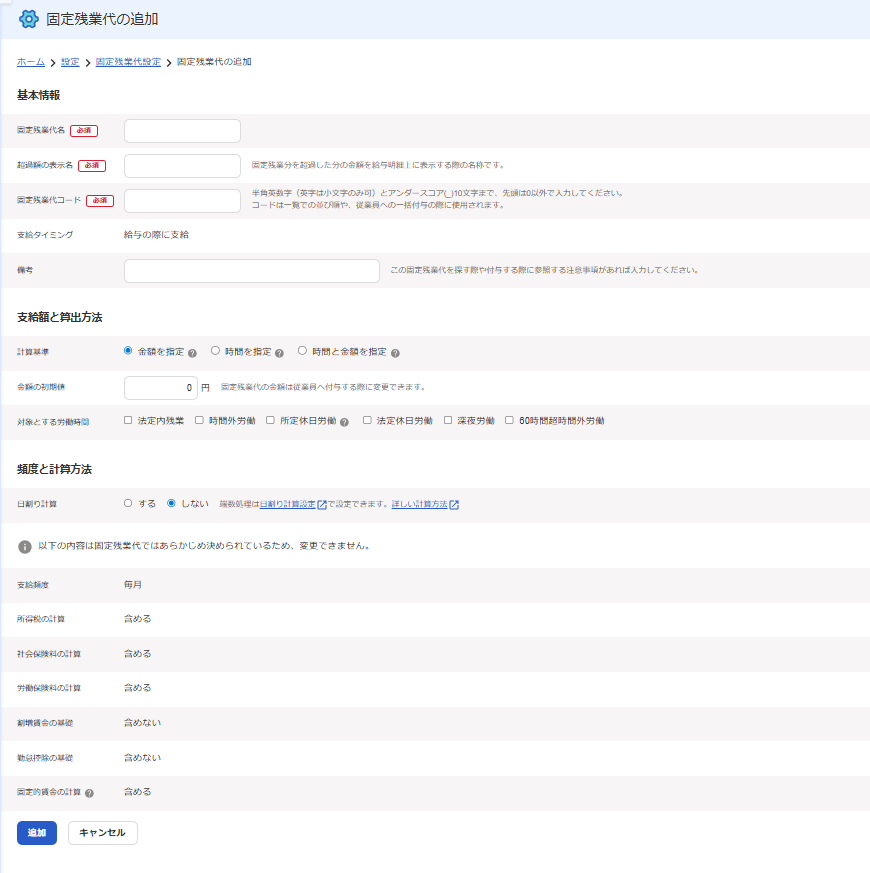Screen dimensions: 870x873
Task: Open the ホーム breadcrumb link
Action: pos(31,62)
